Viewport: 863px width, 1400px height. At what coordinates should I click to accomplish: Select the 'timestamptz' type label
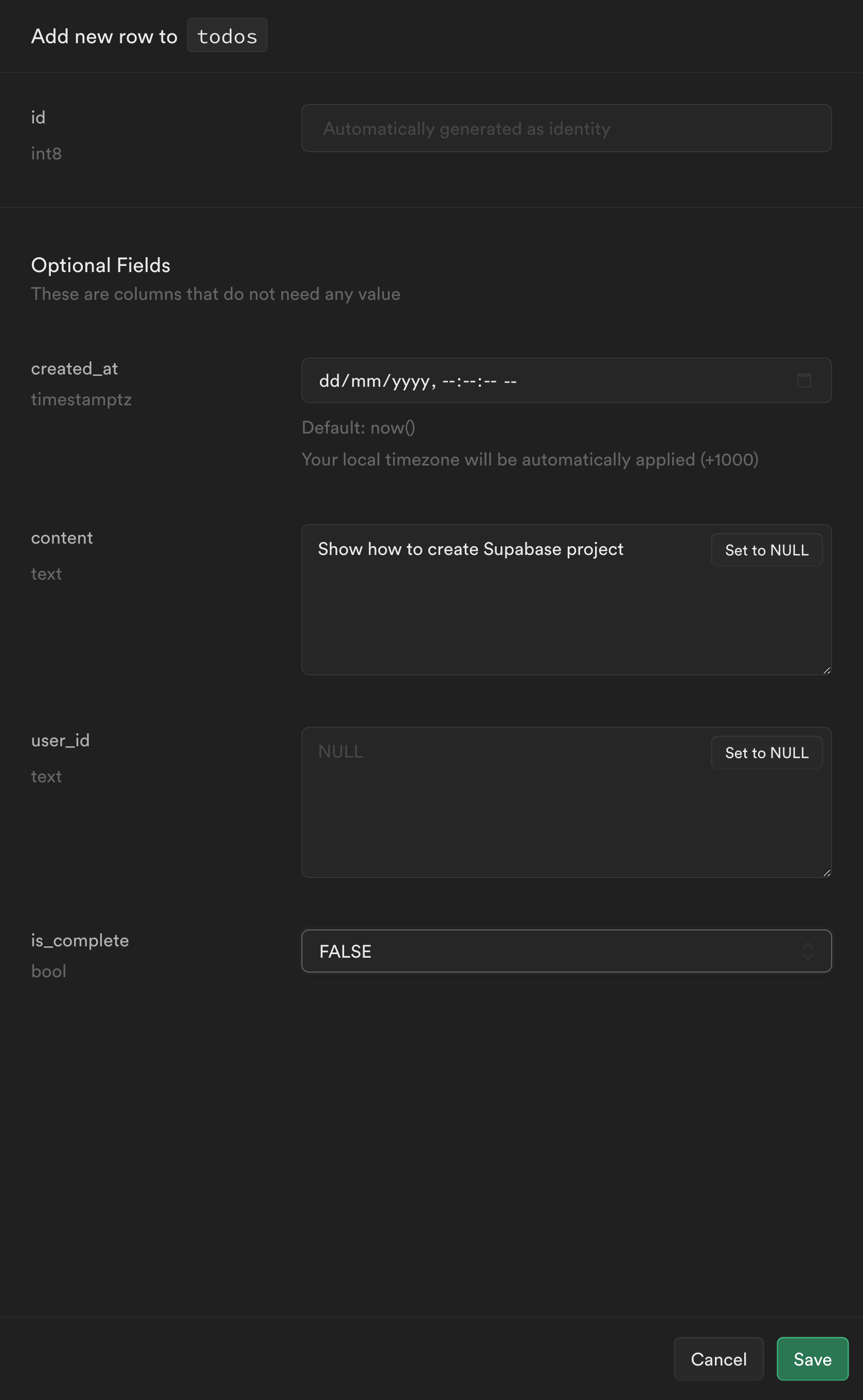(x=81, y=400)
